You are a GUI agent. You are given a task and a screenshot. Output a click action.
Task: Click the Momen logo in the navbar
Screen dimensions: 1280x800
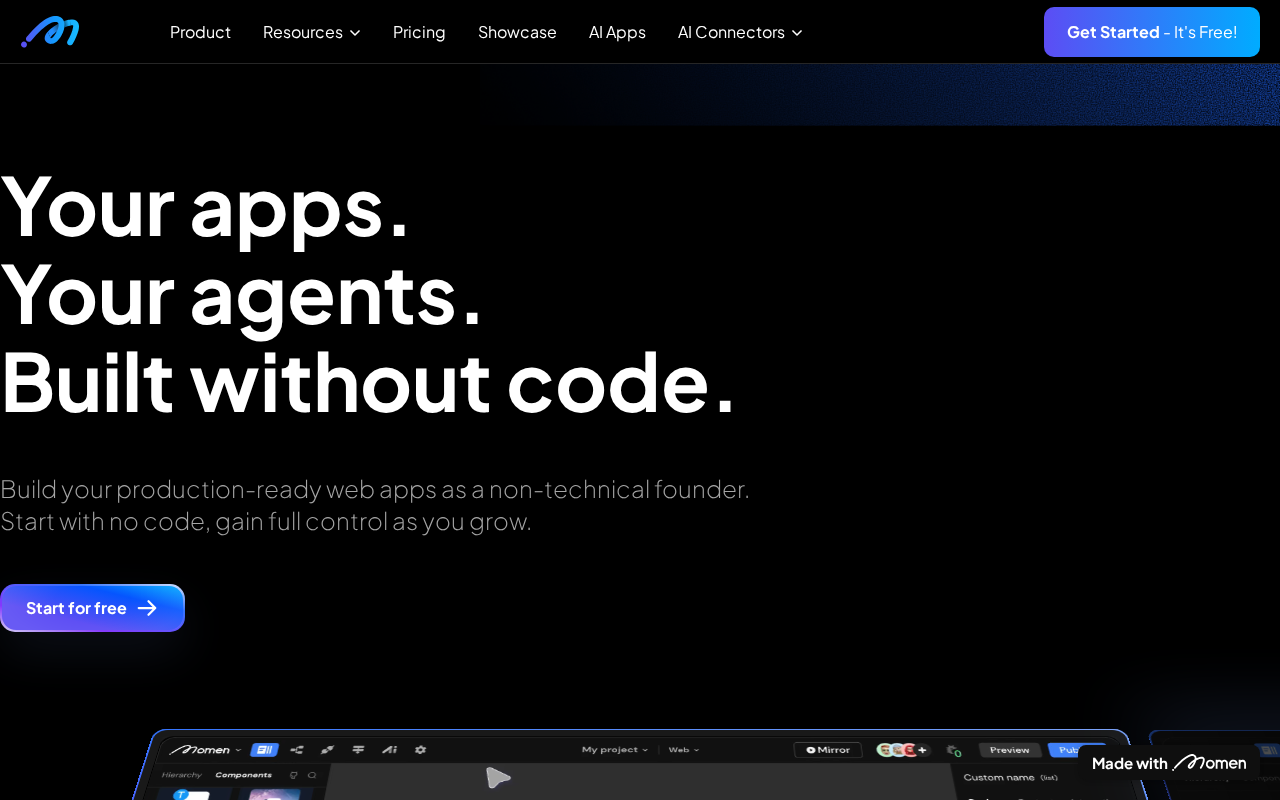click(50, 32)
